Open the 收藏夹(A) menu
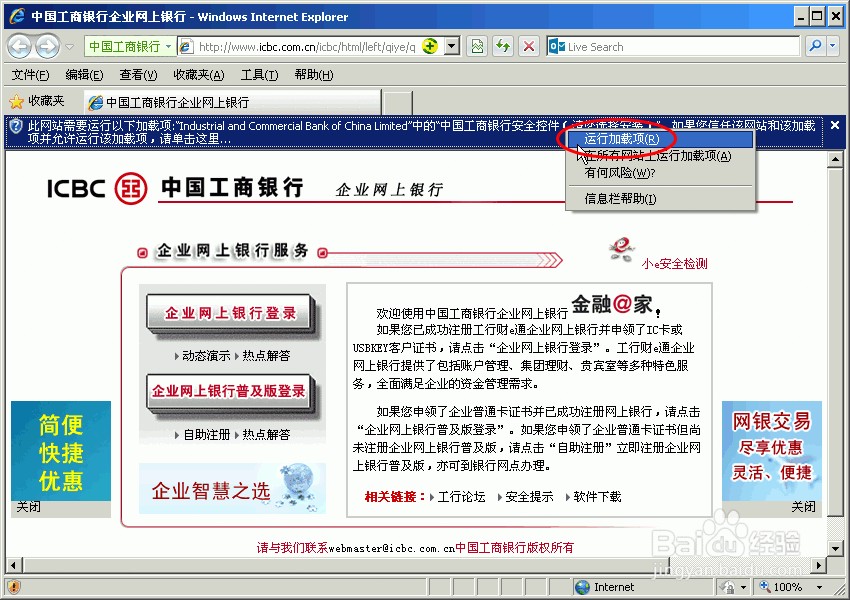850x600 pixels. click(198, 75)
